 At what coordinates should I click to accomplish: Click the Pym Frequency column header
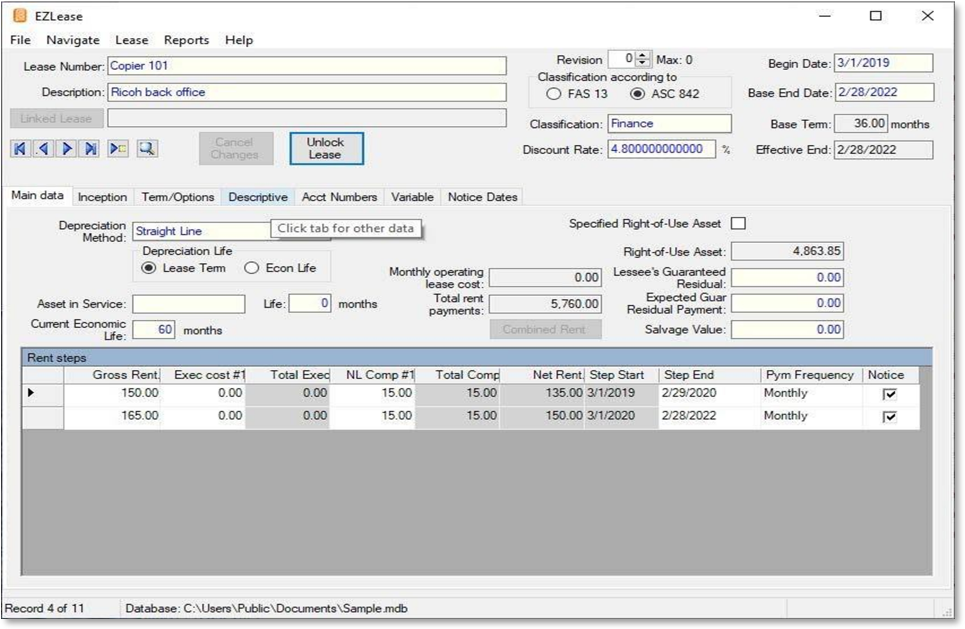coord(811,375)
